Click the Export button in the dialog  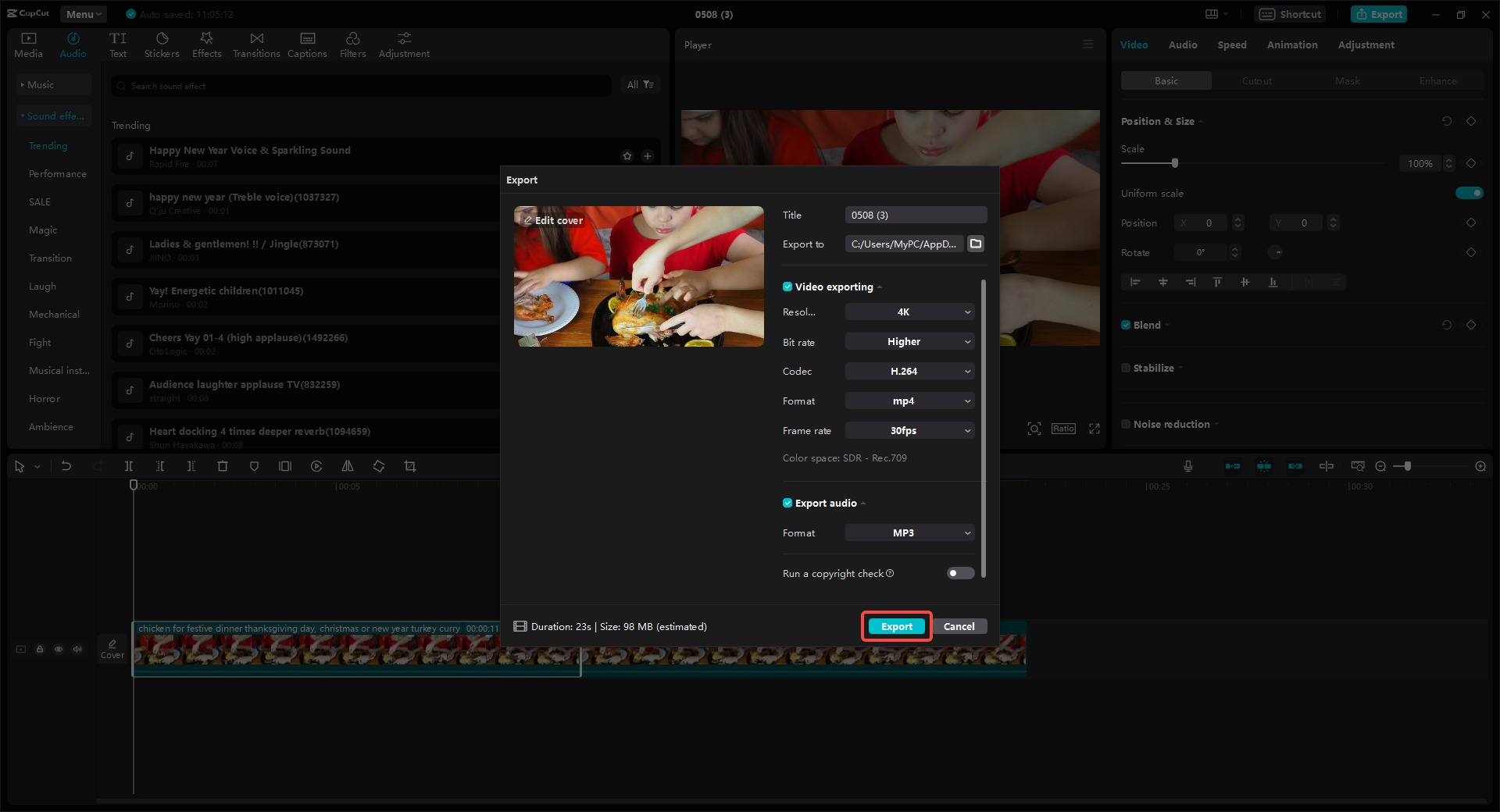[896, 626]
